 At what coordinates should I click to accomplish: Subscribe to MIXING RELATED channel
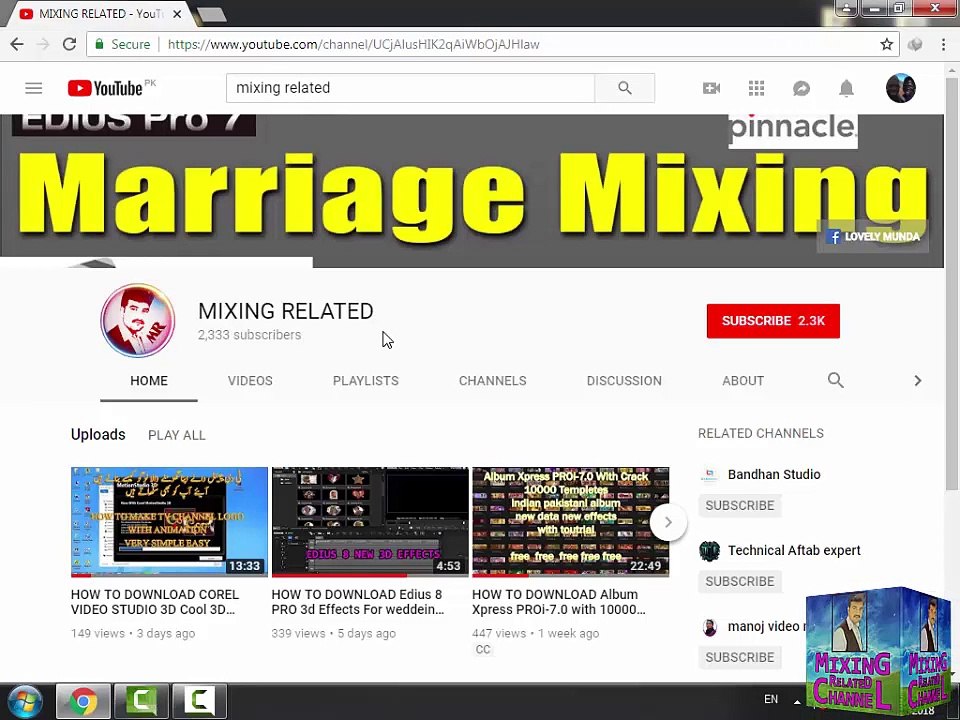coord(773,321)
